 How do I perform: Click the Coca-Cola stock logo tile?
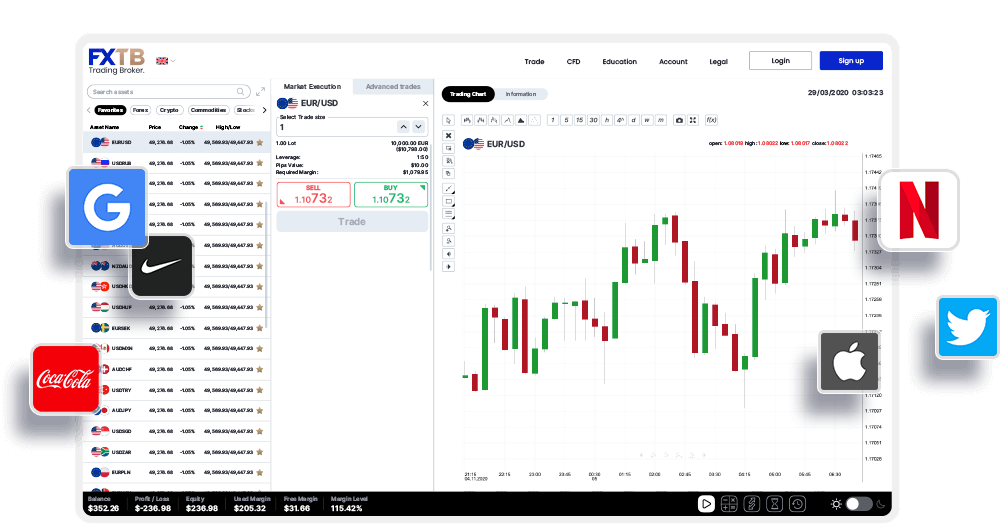[x=65, y=379]
